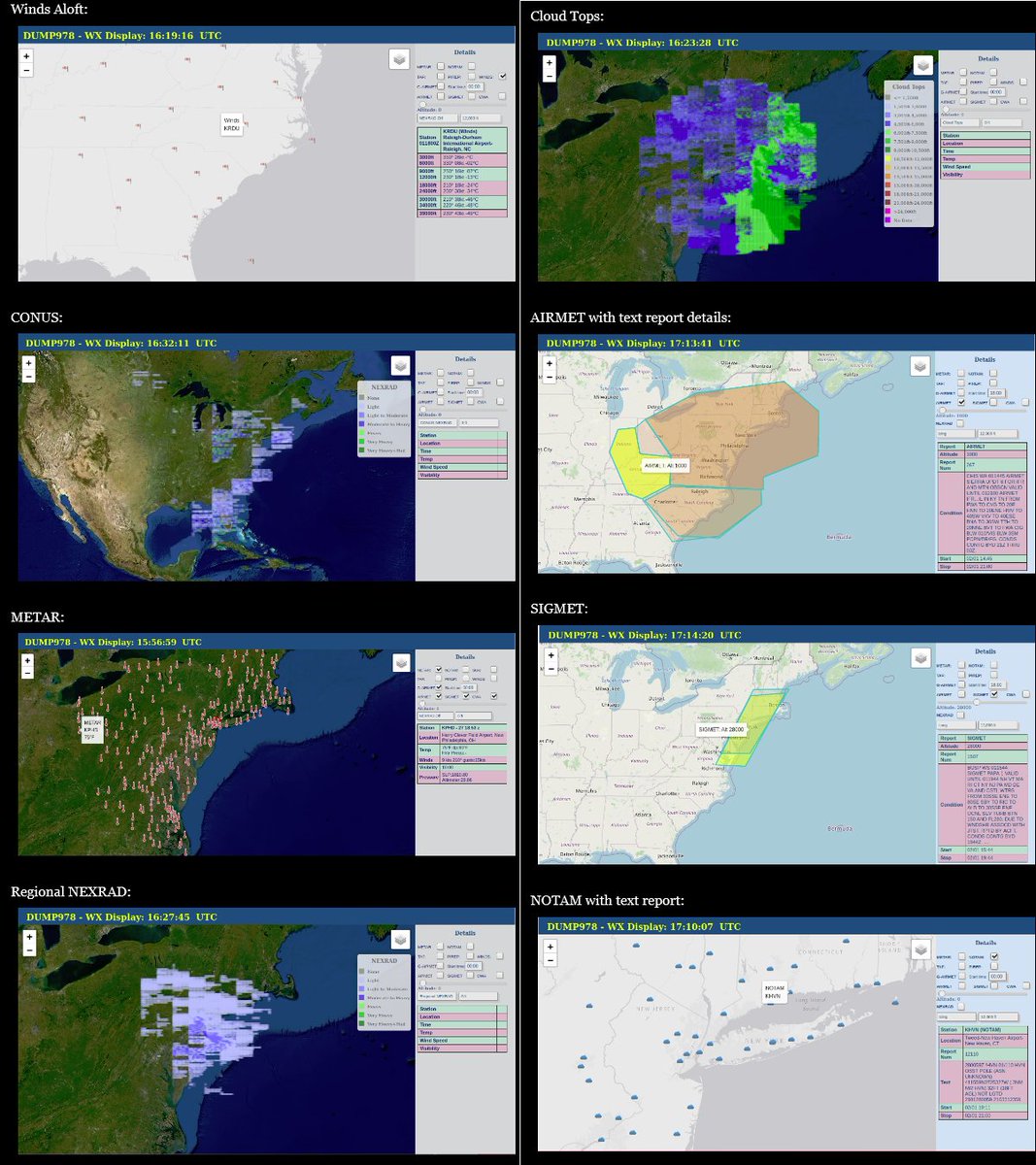Open layers control in NOTAM panel
Screen dimensions: 1036x1165
(919, 949)
